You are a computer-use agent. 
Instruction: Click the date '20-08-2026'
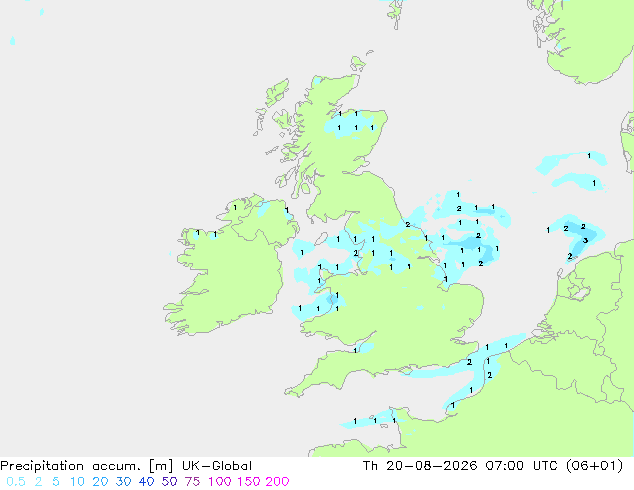coord(431,466)
